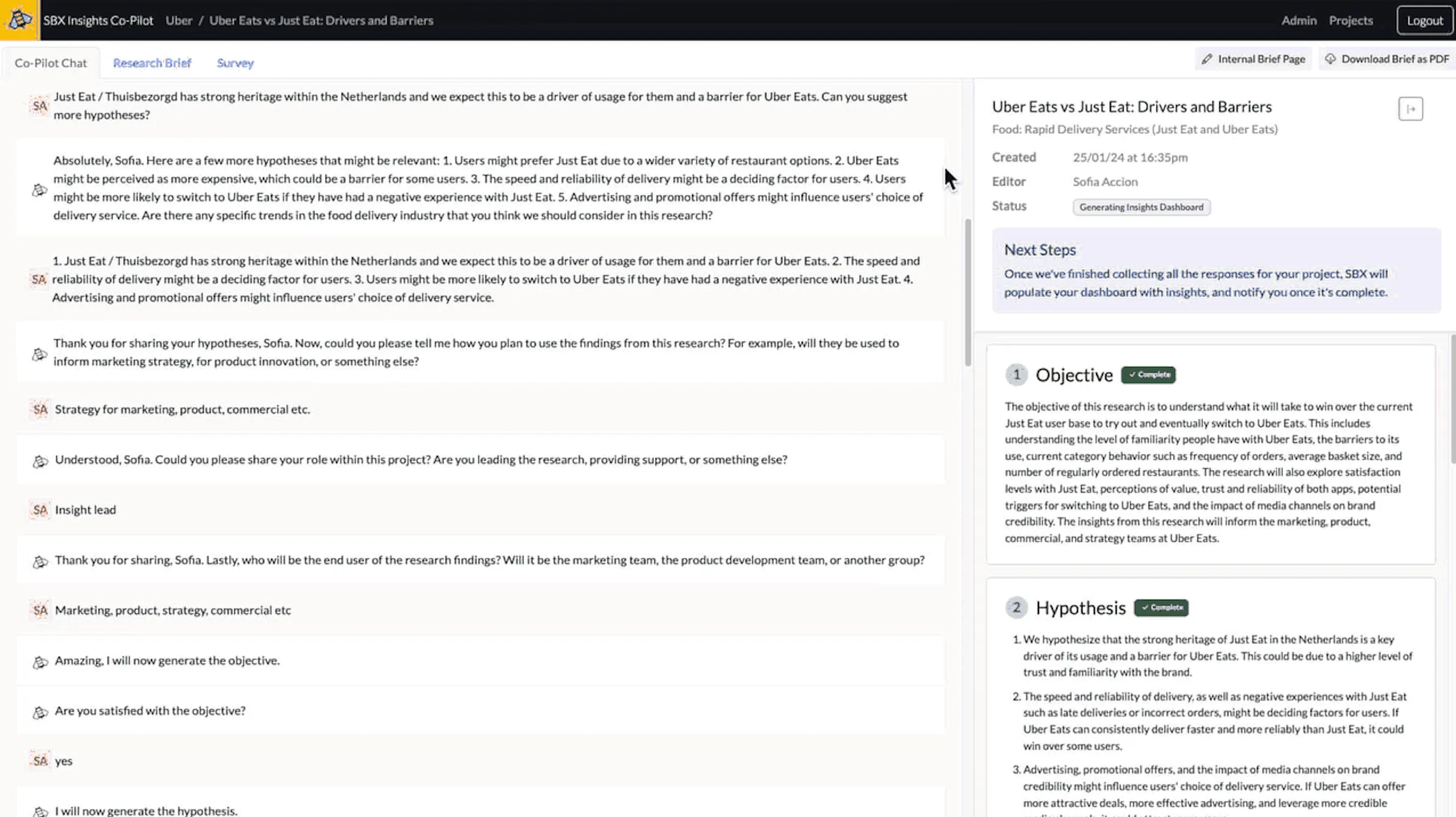Click the pencil icon on Internal Brief Page
This screenshot has height=817, width=1456.
[1206, 59]
